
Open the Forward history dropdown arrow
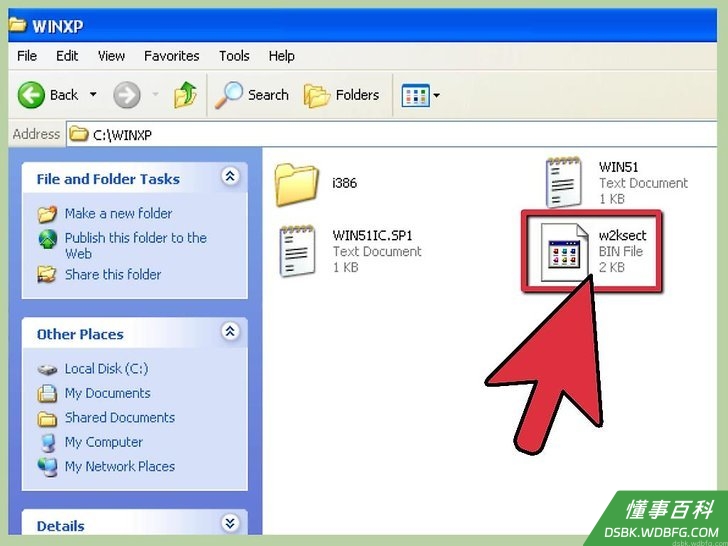tap(155, 95)
